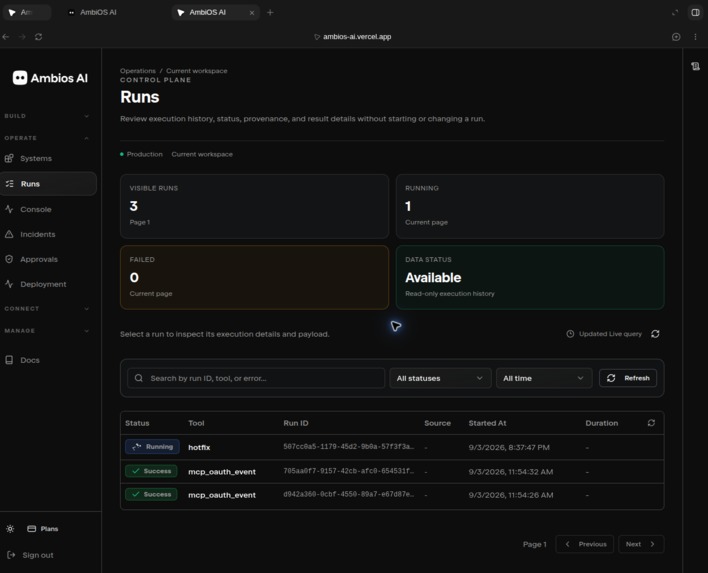
Task: Click run ID starting 705aa0f7
Action: pyautogui.click(x=349, y=471)
